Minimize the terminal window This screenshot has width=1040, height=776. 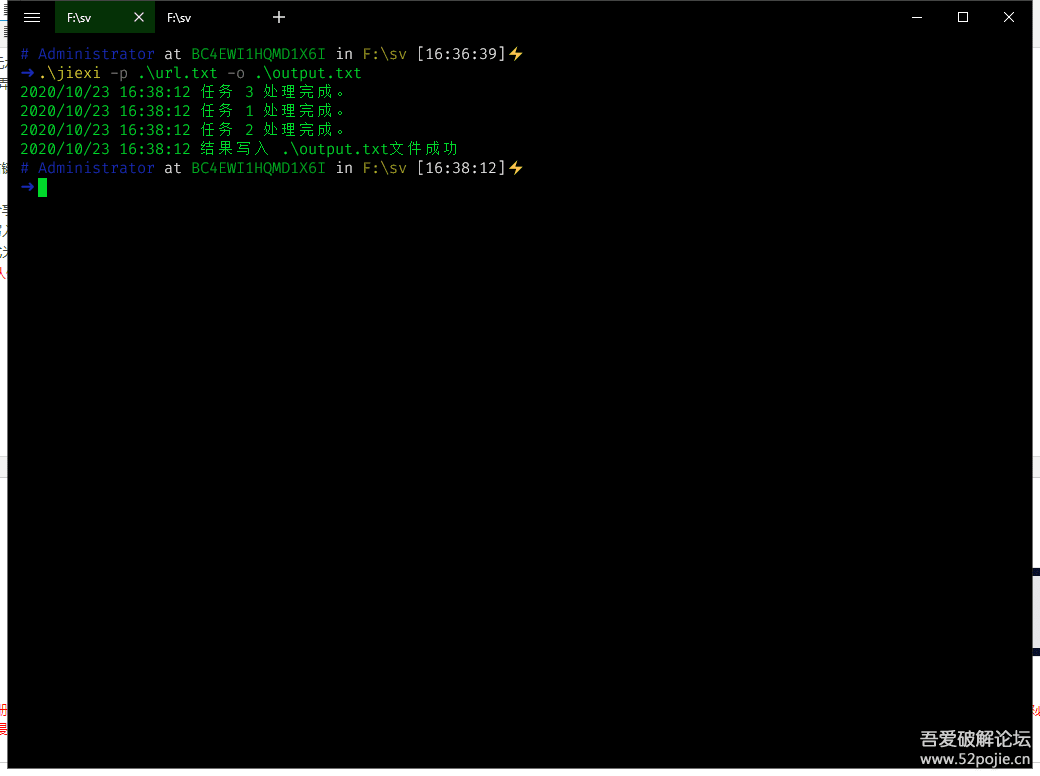pyautogui.click(x=916, y=17)
